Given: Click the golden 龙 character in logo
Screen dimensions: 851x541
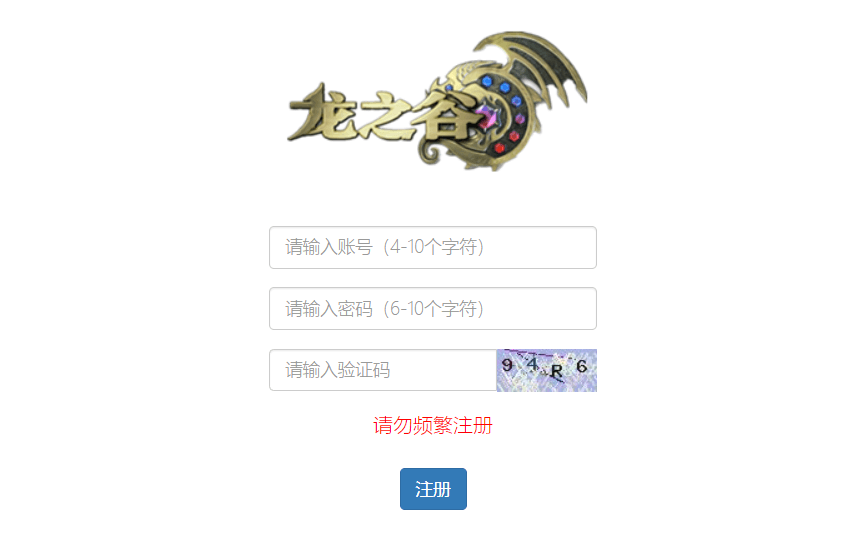Looking at the screenshot, I should [322, 113].
